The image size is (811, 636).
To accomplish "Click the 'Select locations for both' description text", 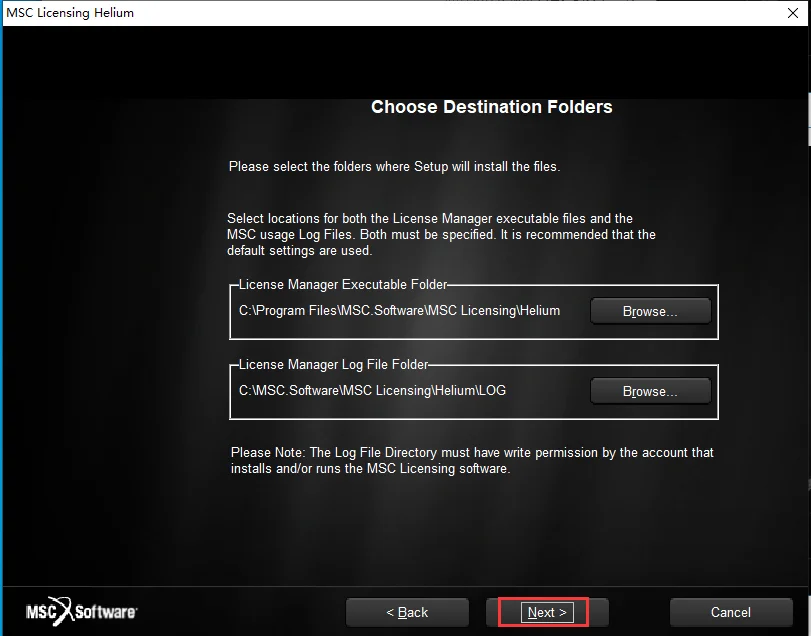I will 441,234.
